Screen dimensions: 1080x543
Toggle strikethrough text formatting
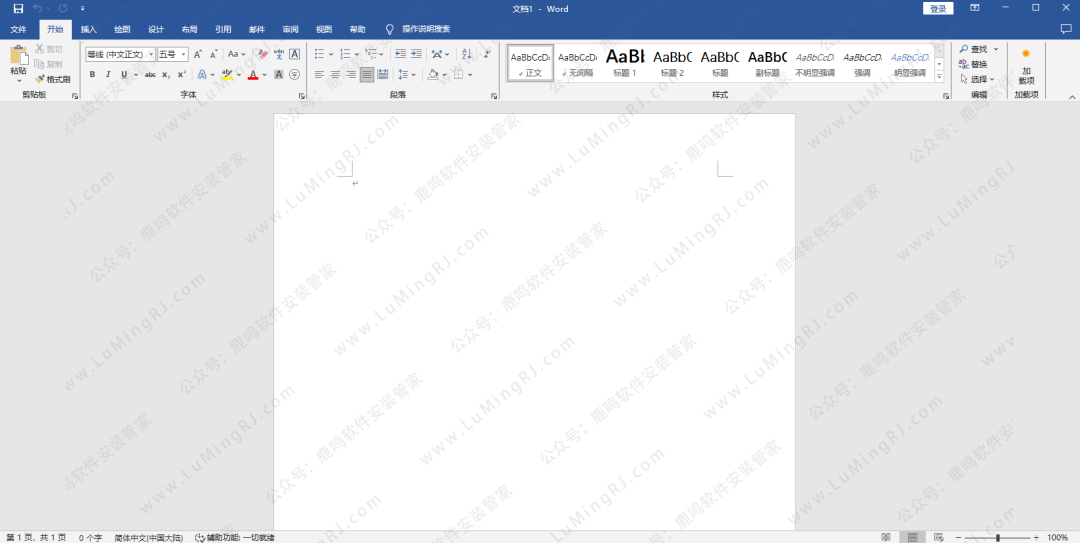point(150,75)
